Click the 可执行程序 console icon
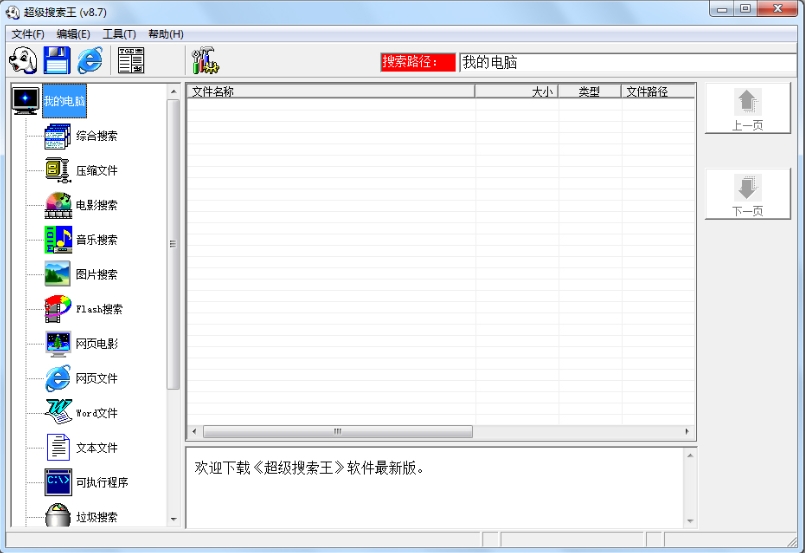 coord(58,482)
